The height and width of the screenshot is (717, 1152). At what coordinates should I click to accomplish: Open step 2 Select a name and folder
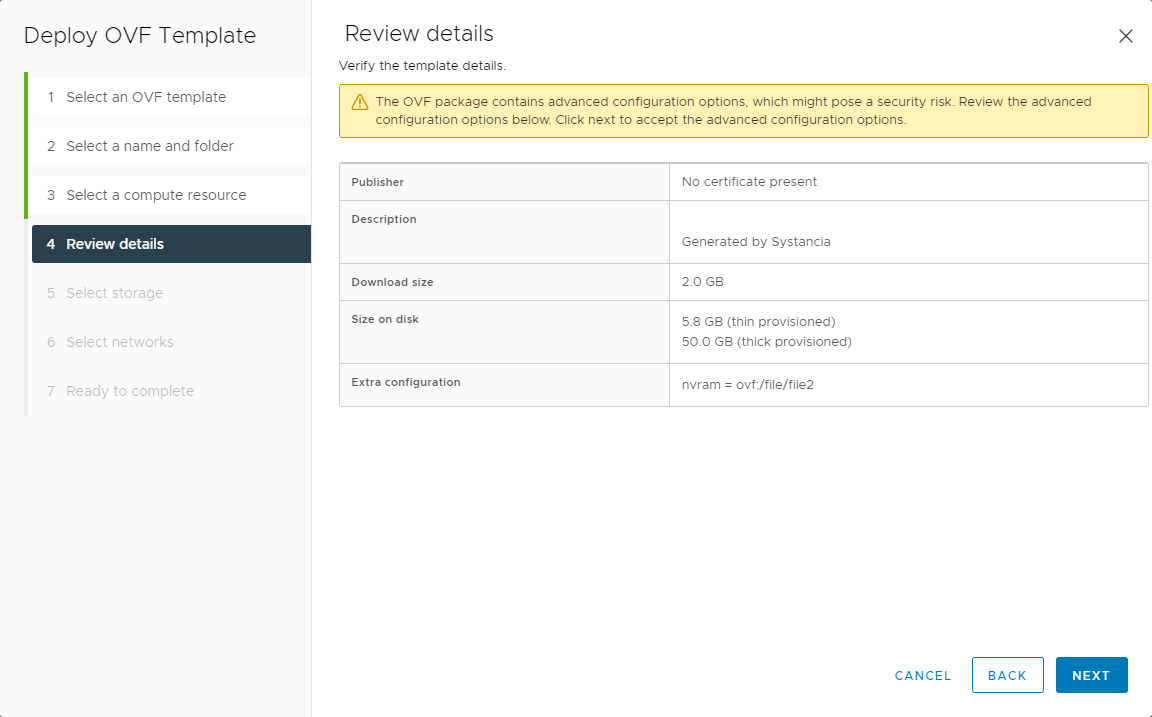coord(150,146)
